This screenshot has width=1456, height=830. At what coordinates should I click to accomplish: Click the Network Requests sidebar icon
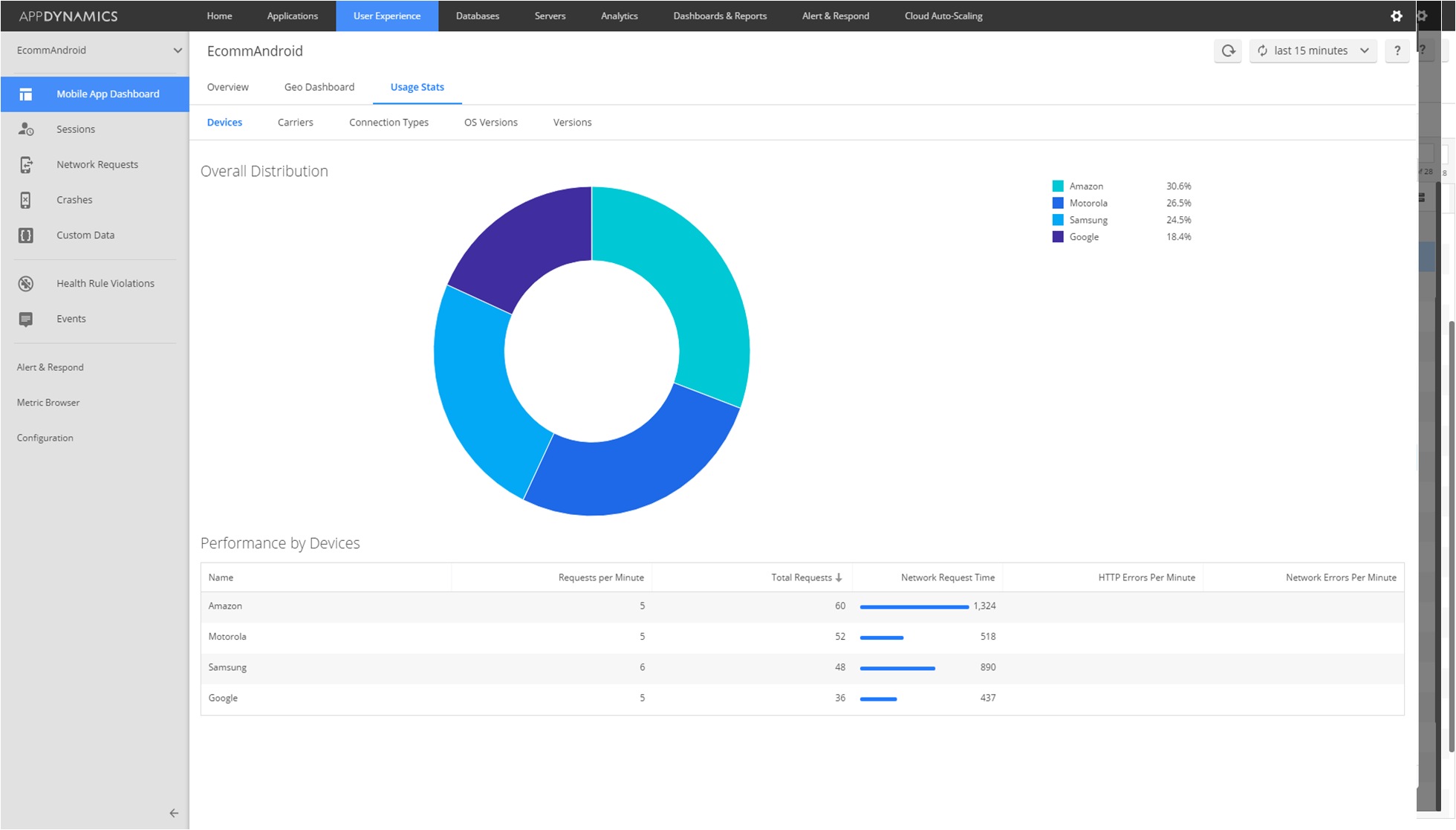tap(26, 165)
